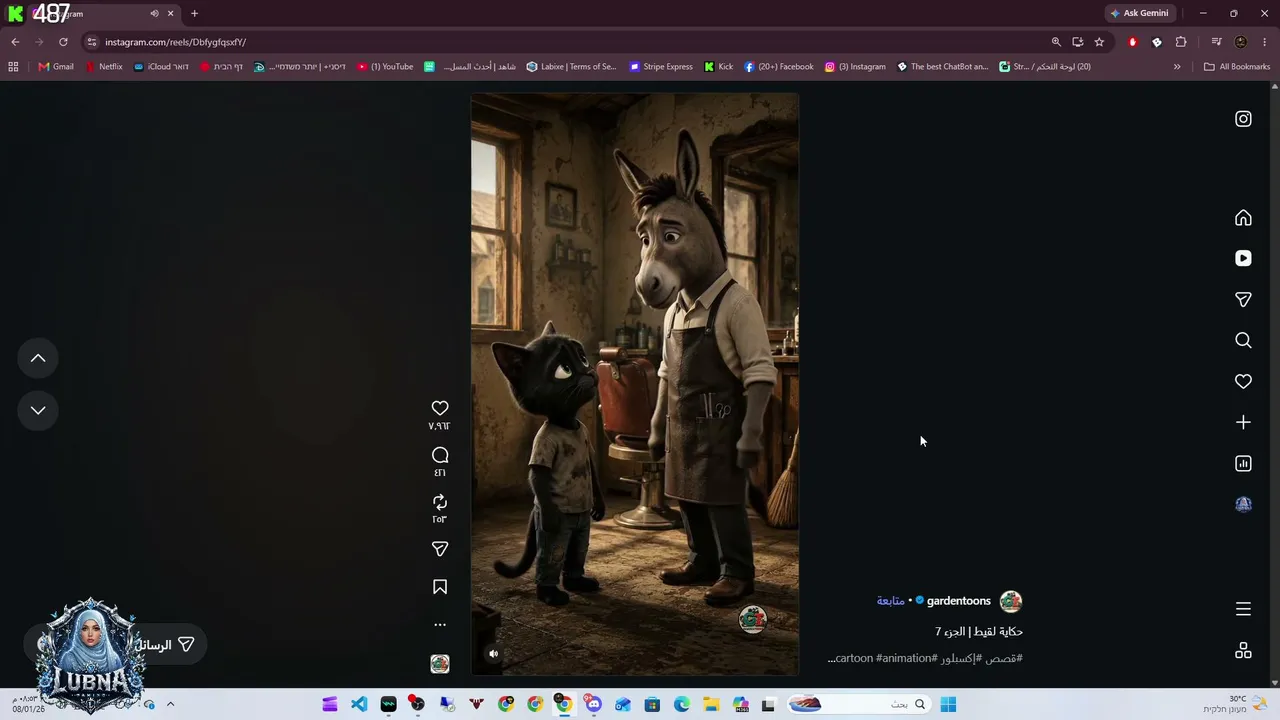Go to the previous reel with up arrow

(38, 358)
